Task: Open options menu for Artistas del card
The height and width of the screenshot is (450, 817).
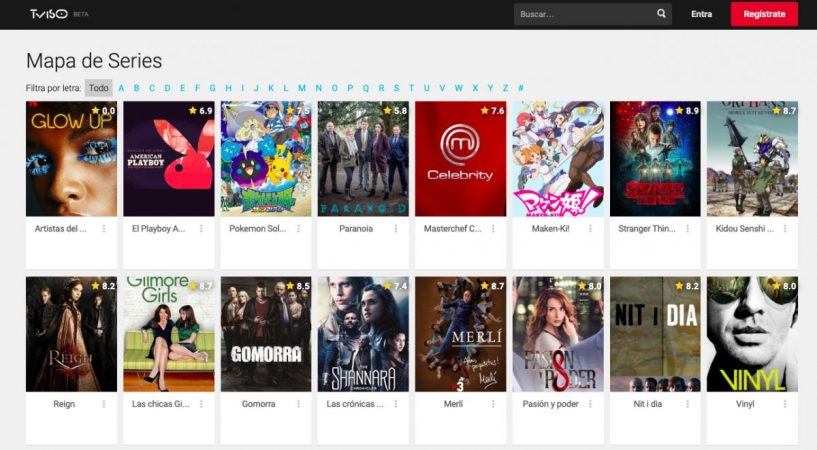Action: [x=104, y=229]
